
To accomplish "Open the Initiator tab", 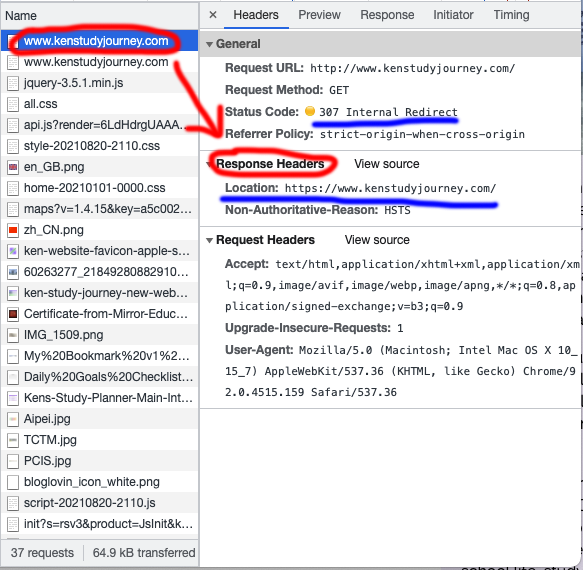I will [x=453, y=15].
